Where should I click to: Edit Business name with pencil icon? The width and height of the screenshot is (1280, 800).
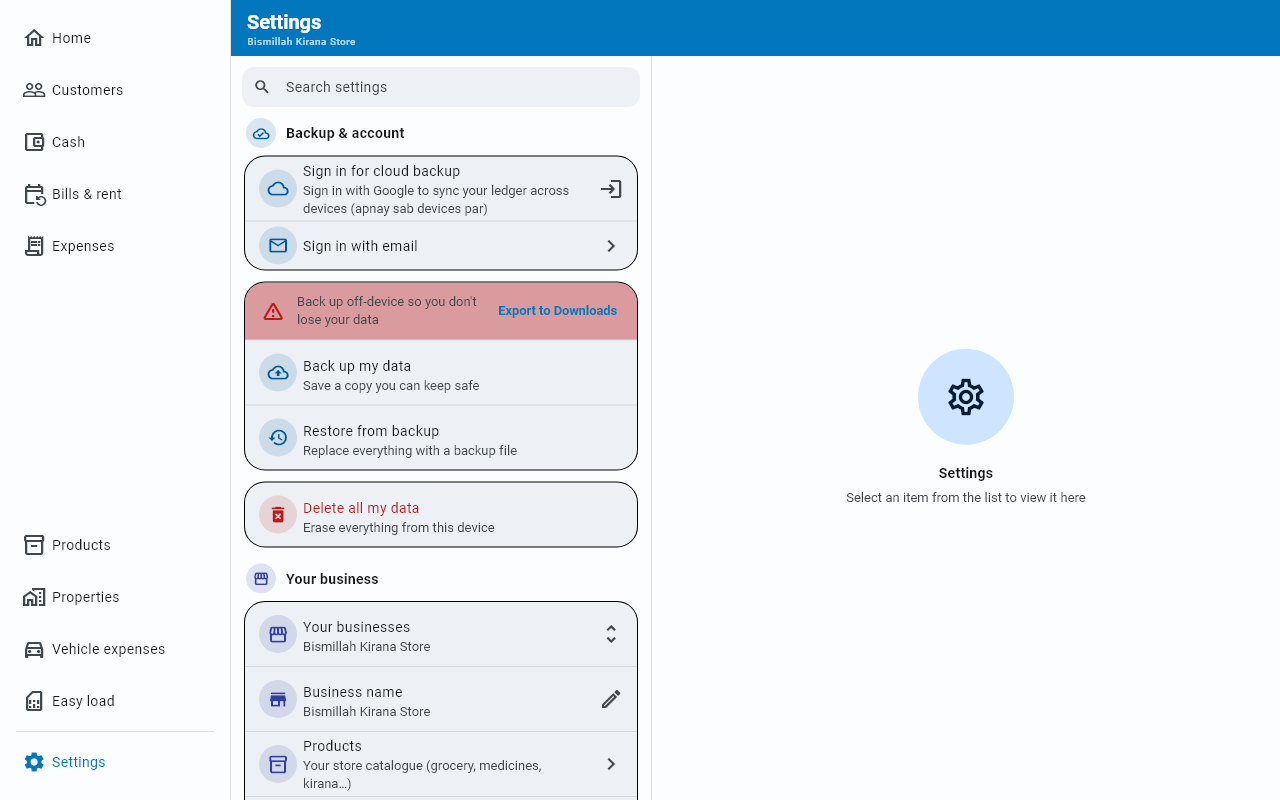click(x=611, y=699)
